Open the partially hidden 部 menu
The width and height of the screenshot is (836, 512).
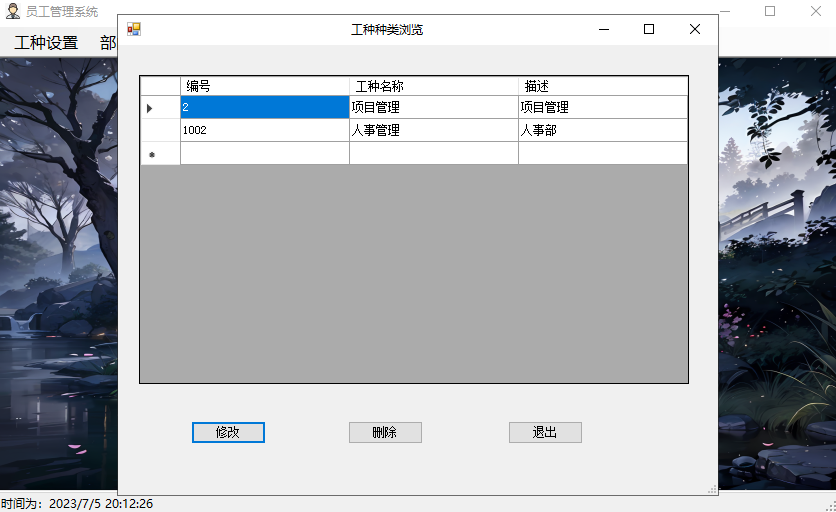pyautogui.click(x=108, y=43)
